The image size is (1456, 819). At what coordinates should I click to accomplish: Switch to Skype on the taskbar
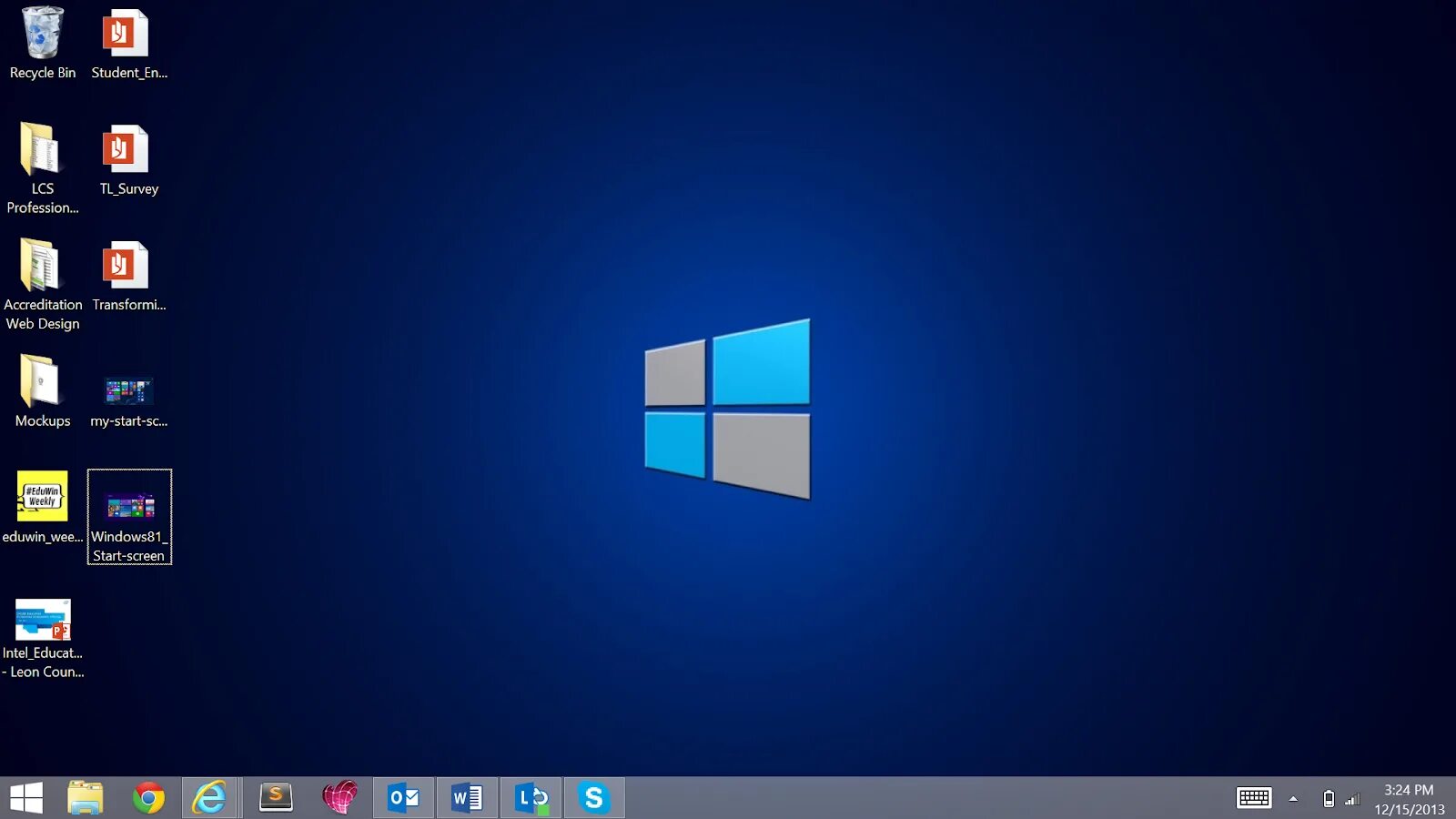pyautogui.click(x=594, y=798)
